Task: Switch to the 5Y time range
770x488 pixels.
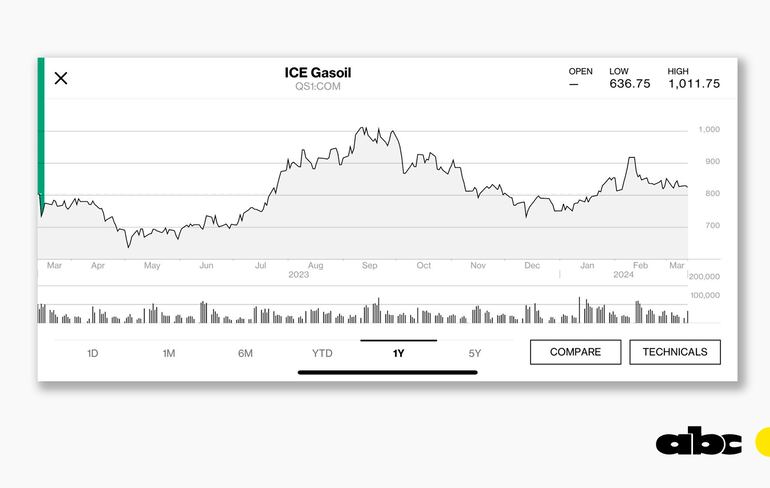Action: tap(475, 353)
